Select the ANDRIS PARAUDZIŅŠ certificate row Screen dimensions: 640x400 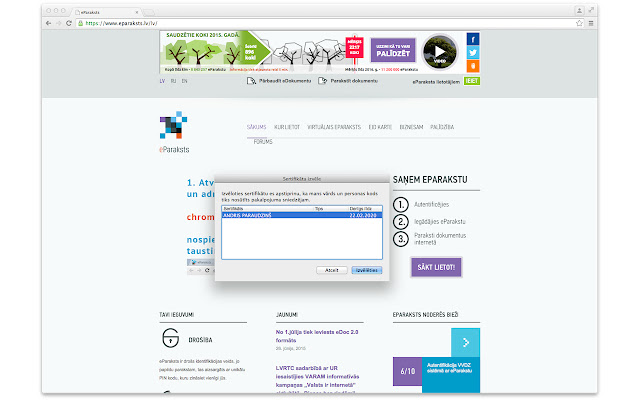click(302, 215)
